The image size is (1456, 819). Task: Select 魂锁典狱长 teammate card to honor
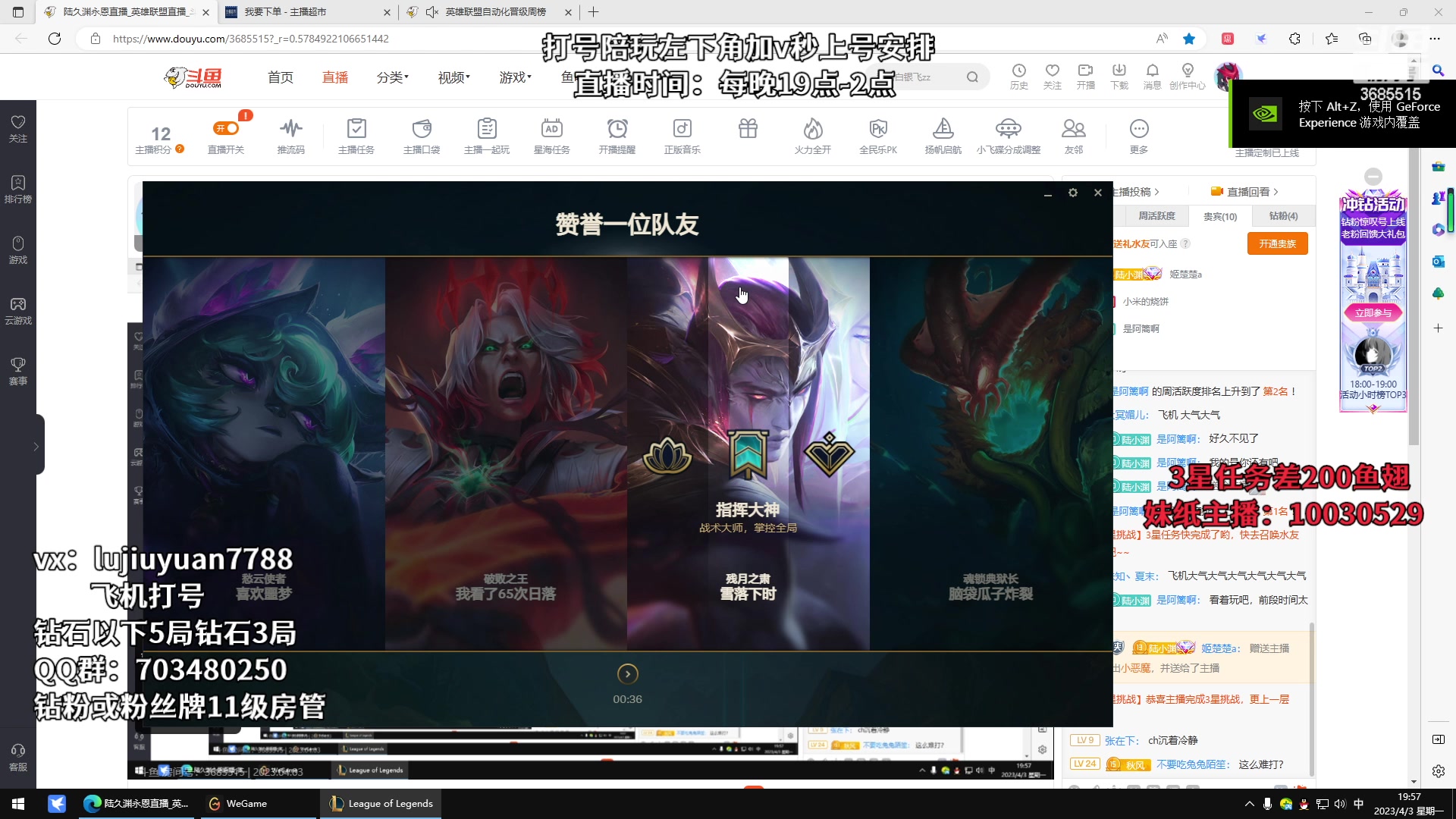pyautogui.click(x=991, y=453)
